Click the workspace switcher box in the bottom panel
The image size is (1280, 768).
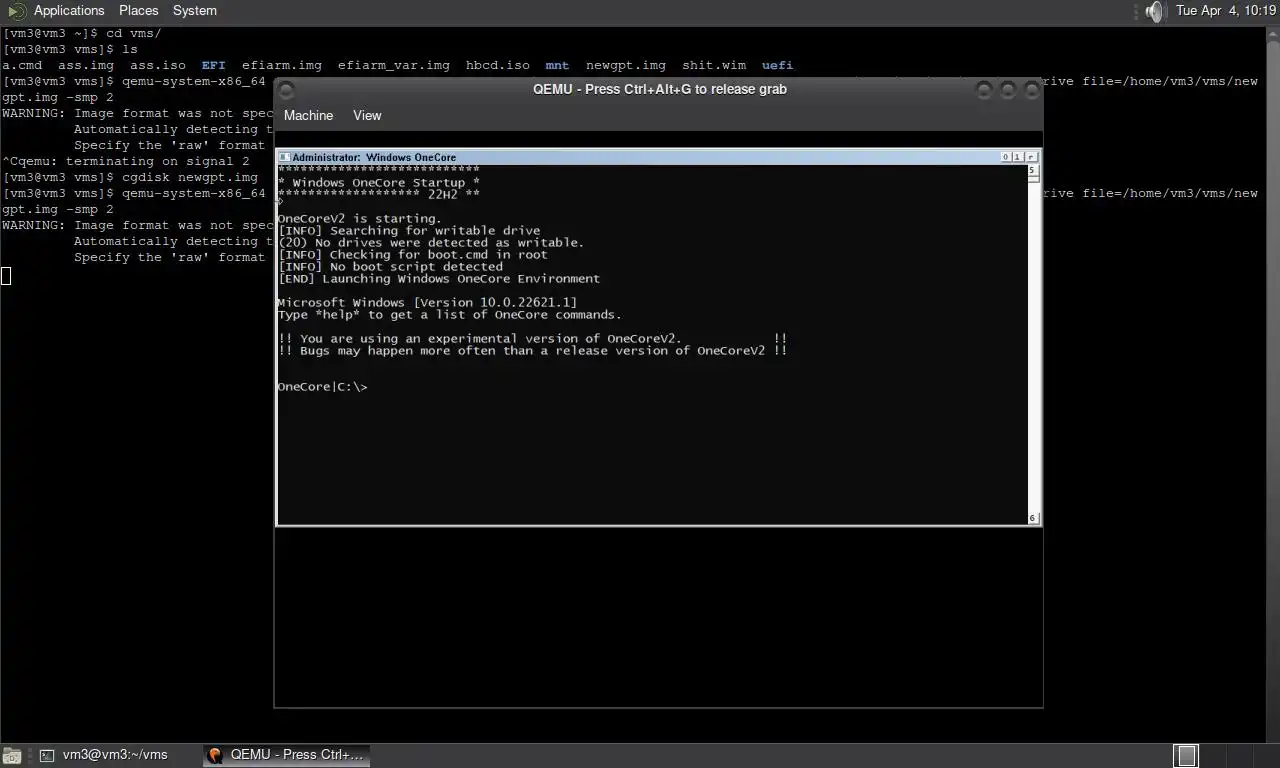click(1185, 756)
